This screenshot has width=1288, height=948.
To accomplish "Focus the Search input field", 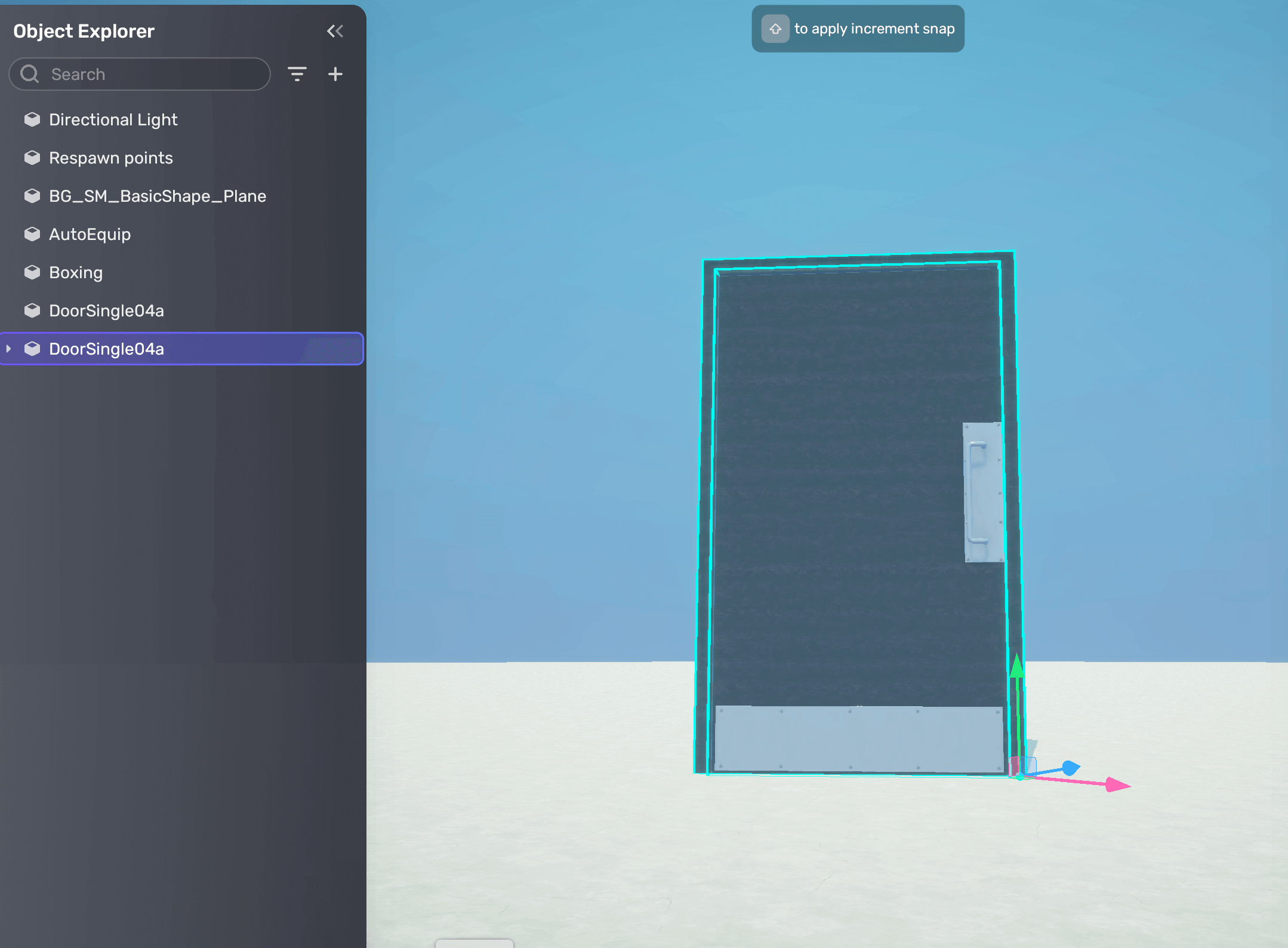I will click(155, 74).
